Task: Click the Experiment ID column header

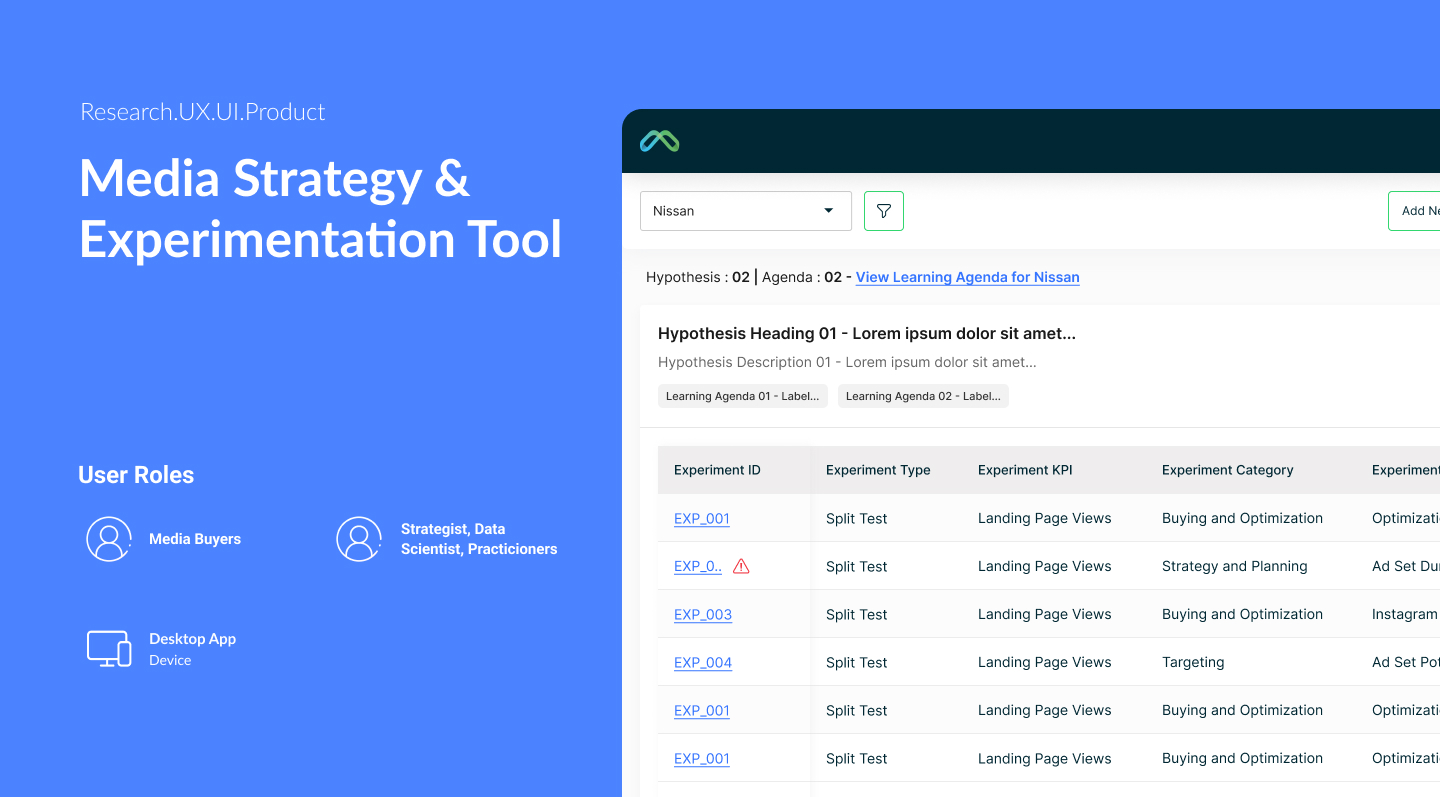Action: [717, 469]
